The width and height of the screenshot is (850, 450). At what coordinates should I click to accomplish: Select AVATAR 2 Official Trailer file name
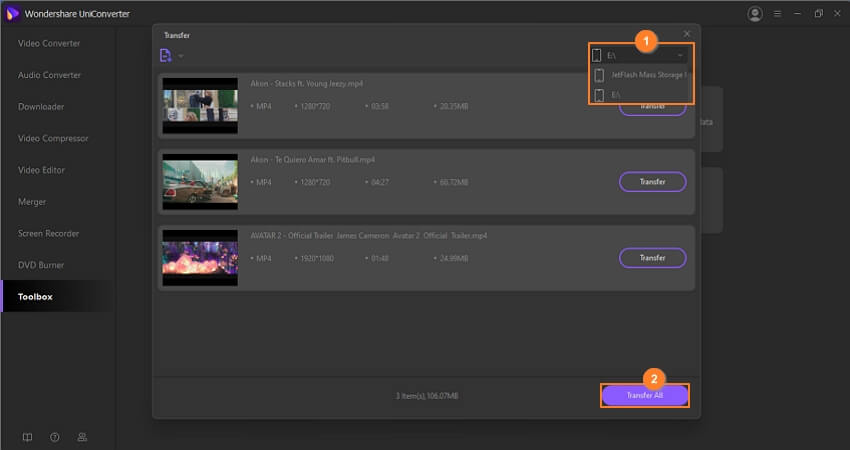click(369, 235)
